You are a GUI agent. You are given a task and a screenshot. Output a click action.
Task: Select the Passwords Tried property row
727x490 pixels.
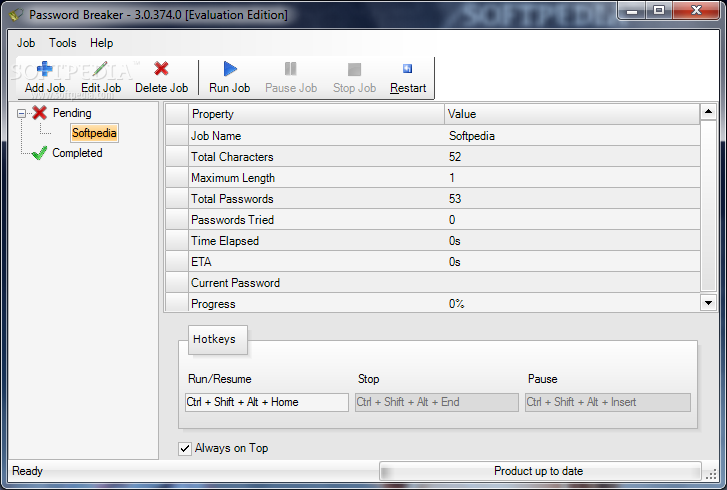click(x=433, y=220)
